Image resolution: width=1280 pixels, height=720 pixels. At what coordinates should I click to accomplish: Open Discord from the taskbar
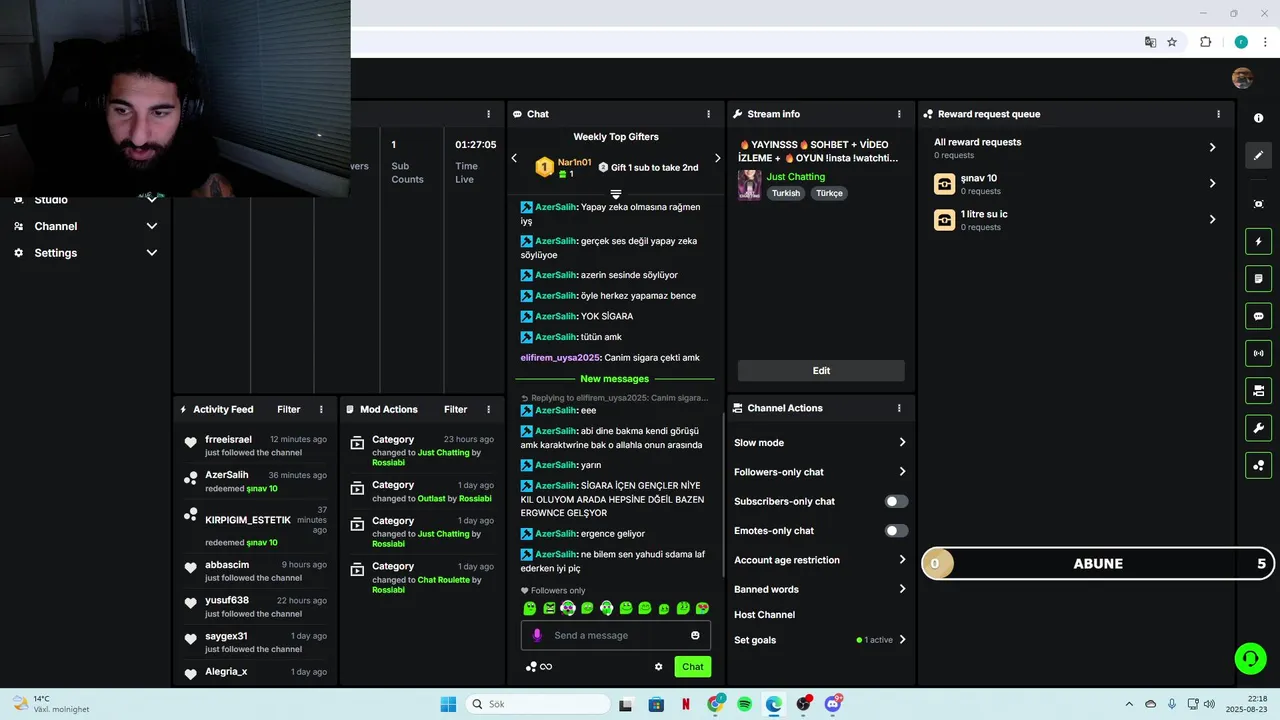point(832,704)
